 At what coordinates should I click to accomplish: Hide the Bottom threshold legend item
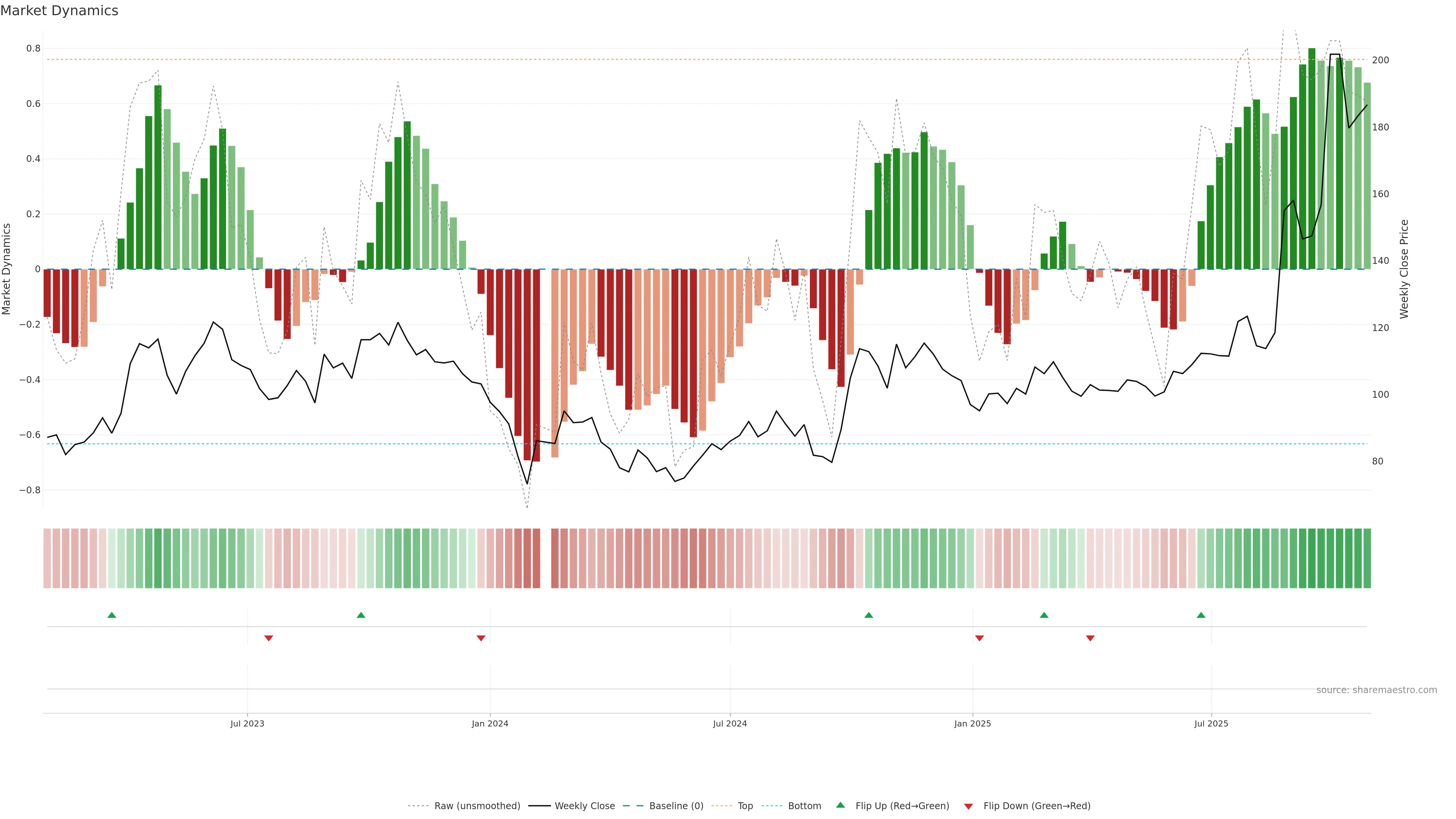click(x=804, y=806)
